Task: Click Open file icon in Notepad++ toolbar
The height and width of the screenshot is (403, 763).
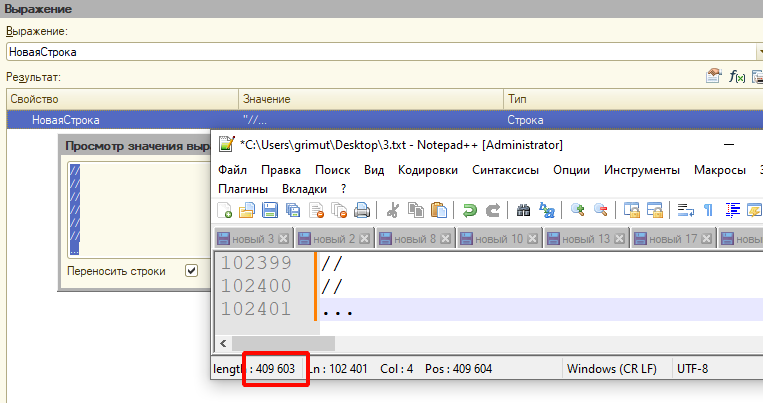Action: 247,210
